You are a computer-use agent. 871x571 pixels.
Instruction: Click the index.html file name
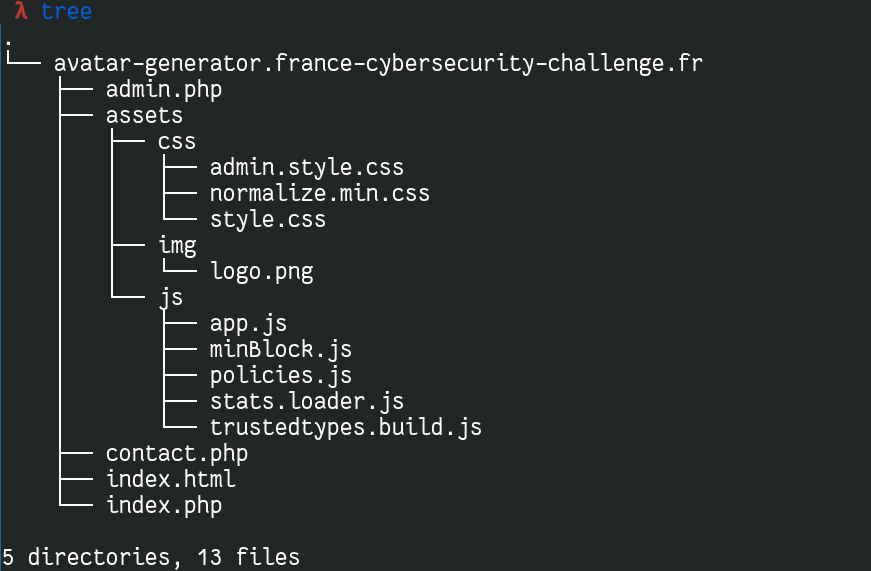[x=171, y=479]
